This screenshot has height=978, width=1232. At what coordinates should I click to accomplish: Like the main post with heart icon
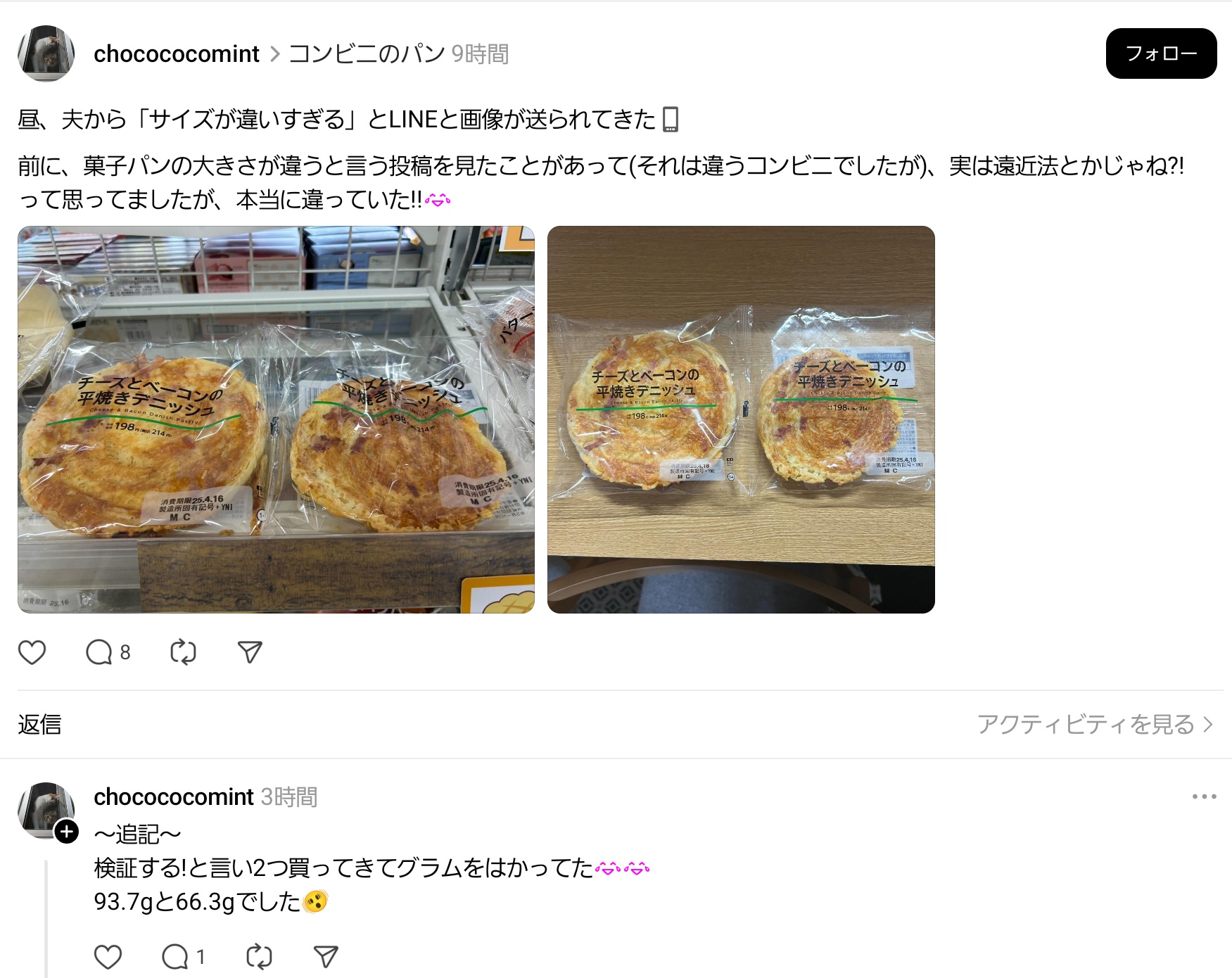pos(32,652)
